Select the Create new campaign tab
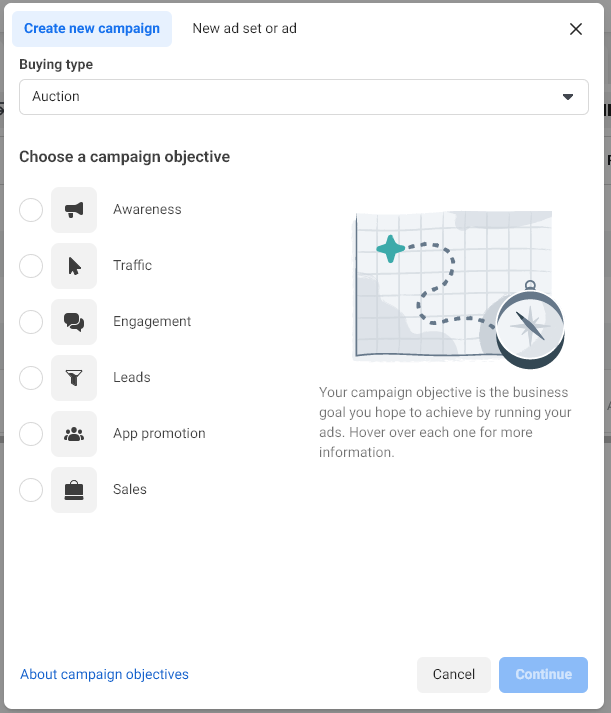This screenshot has width=611, height=713. click(x=92, y=29)
